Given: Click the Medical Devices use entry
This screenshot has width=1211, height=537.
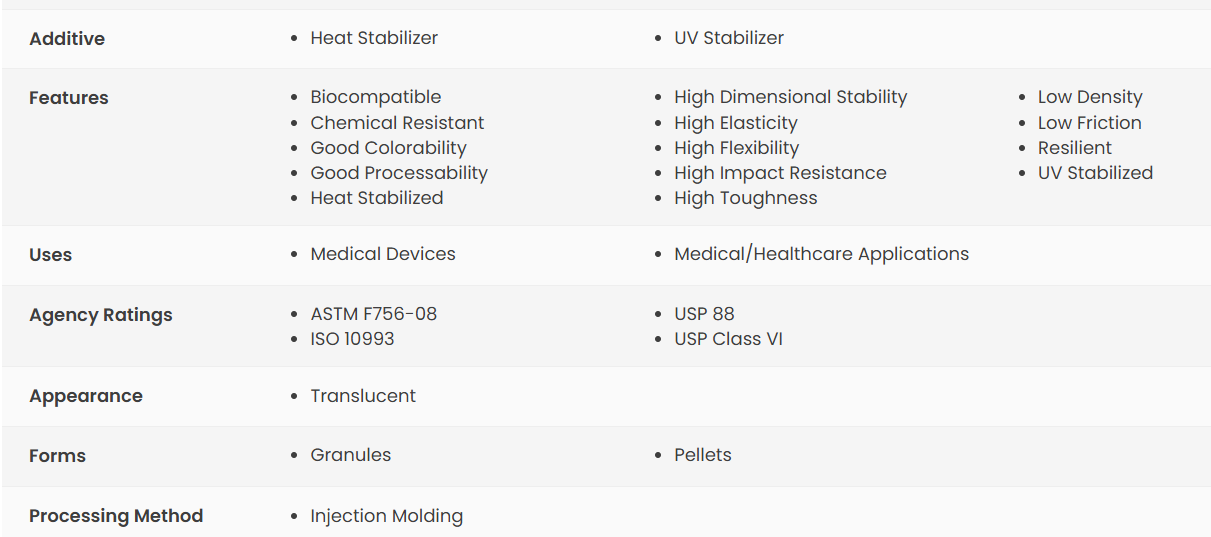Looking at the screenshot, I should coord(383,254).
